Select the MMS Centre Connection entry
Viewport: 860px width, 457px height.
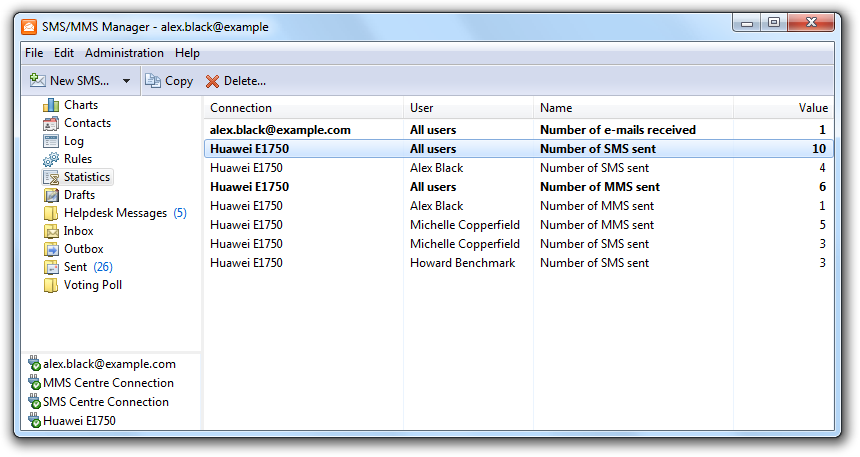[x=108, y=383]
